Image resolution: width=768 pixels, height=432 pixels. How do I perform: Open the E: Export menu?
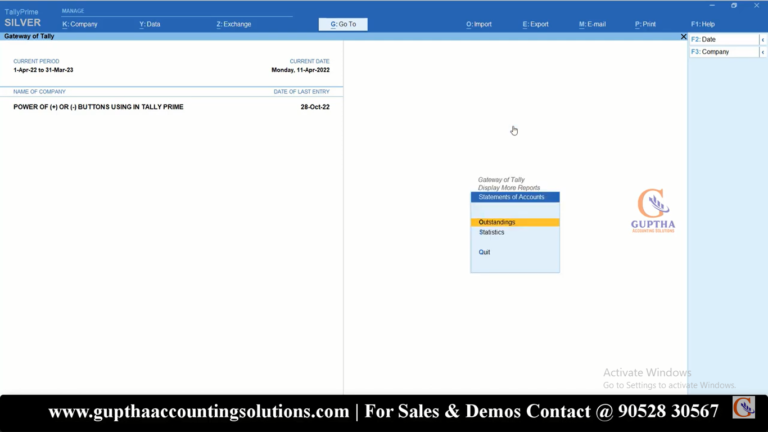point(535,24)
